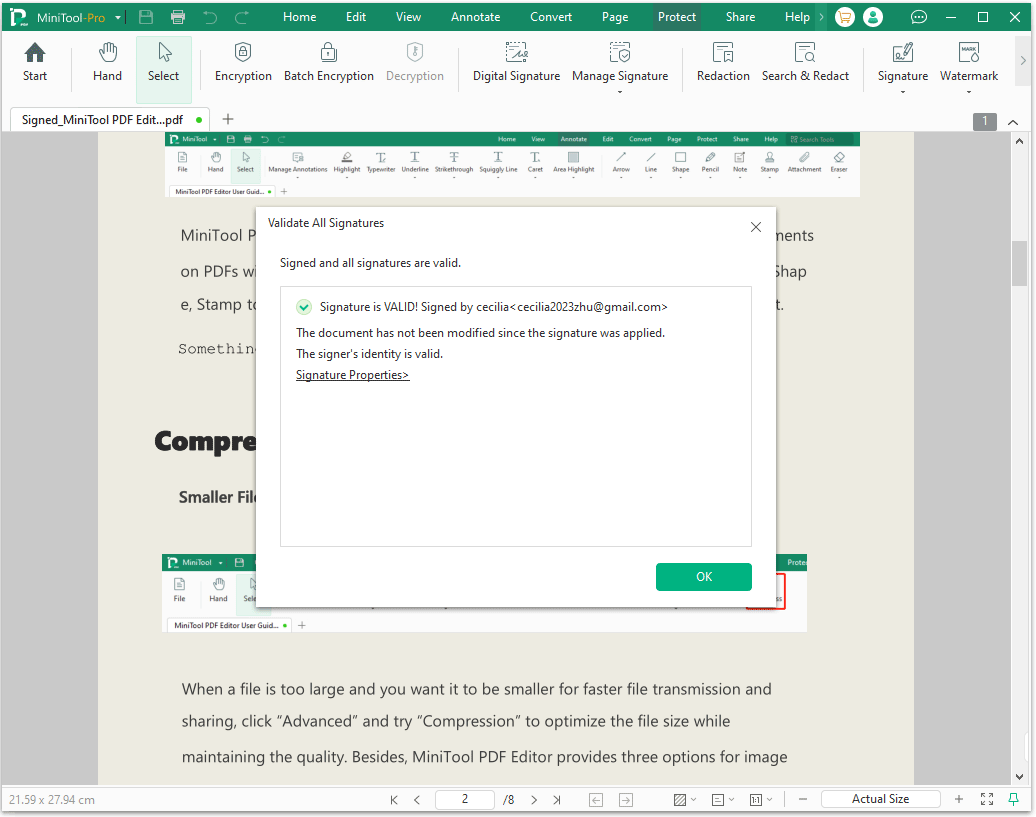The width and height of the screenshot is (1036, 817).
Task: Switch to the Annotate ribbon tab
Action: (475, 16)
